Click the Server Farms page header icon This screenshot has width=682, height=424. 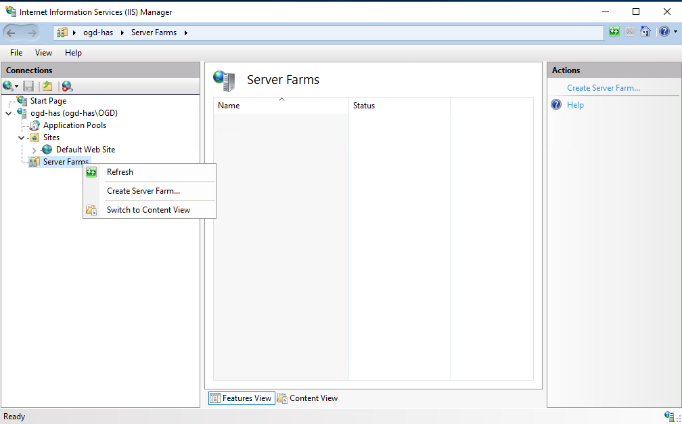pyautogui.click(x=224, y=80)
